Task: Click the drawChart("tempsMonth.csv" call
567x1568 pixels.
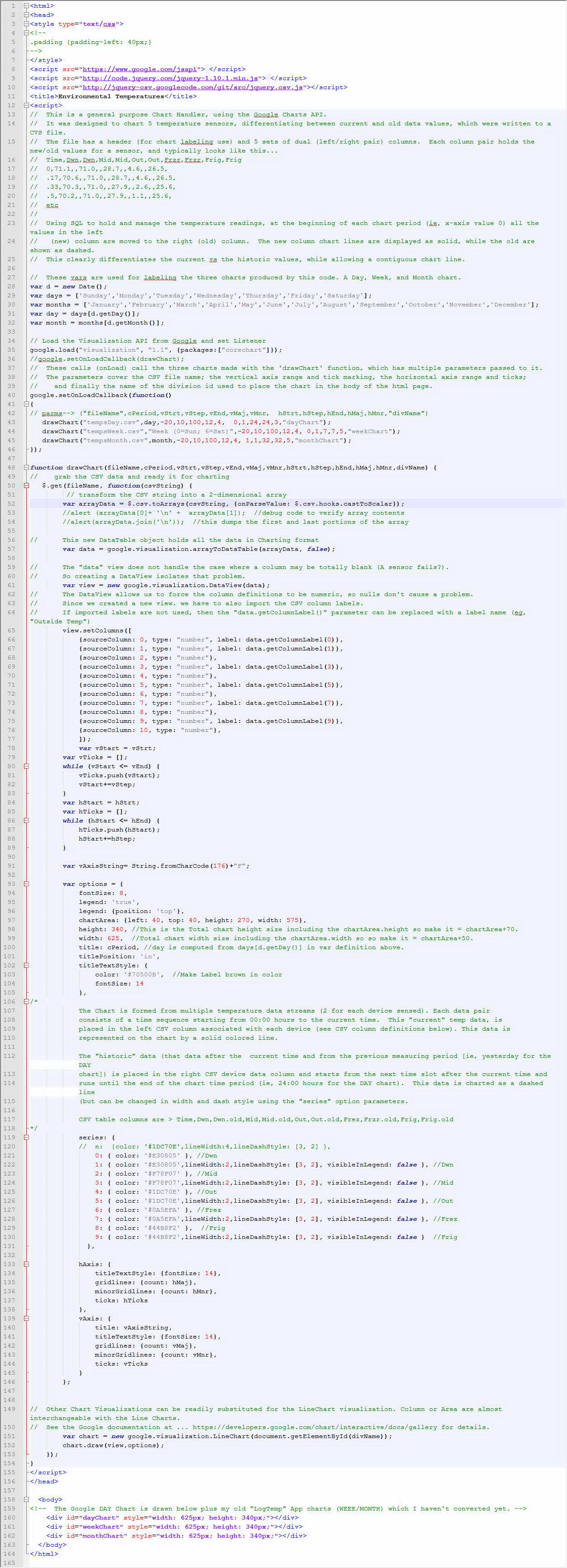Action: (x=196, y=440)
